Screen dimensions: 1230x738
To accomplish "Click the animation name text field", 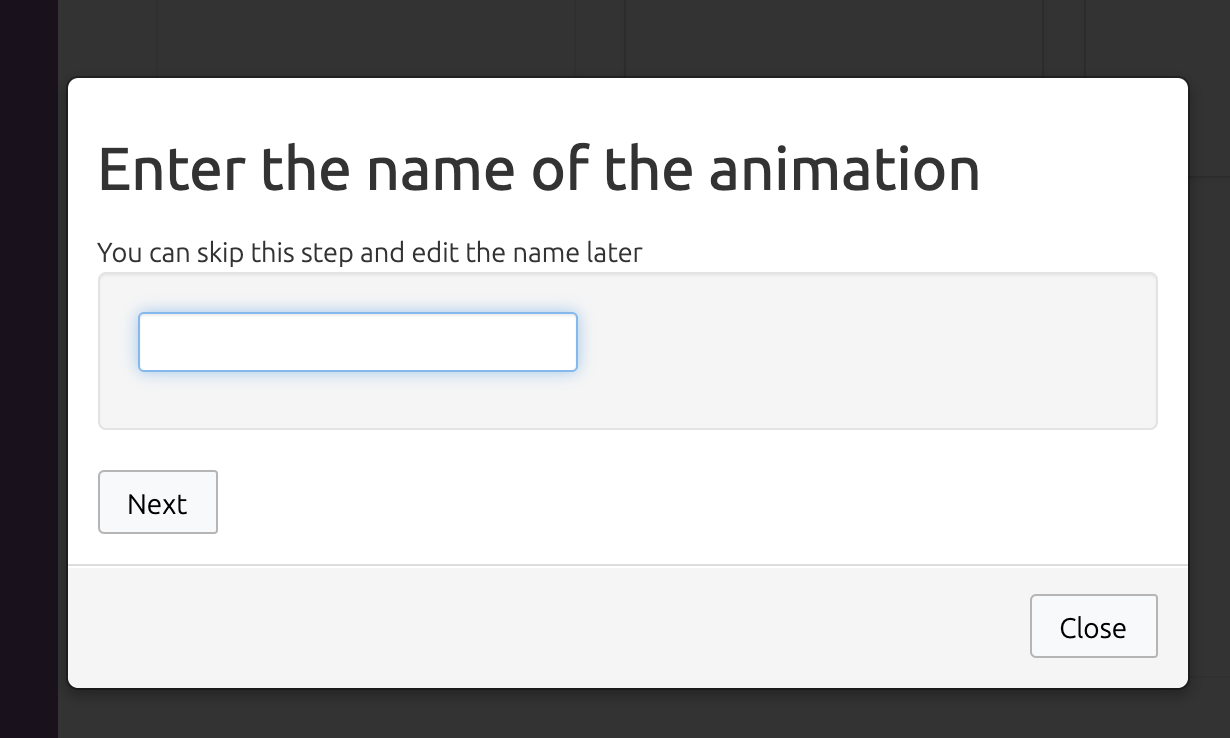I will [357, 342].
